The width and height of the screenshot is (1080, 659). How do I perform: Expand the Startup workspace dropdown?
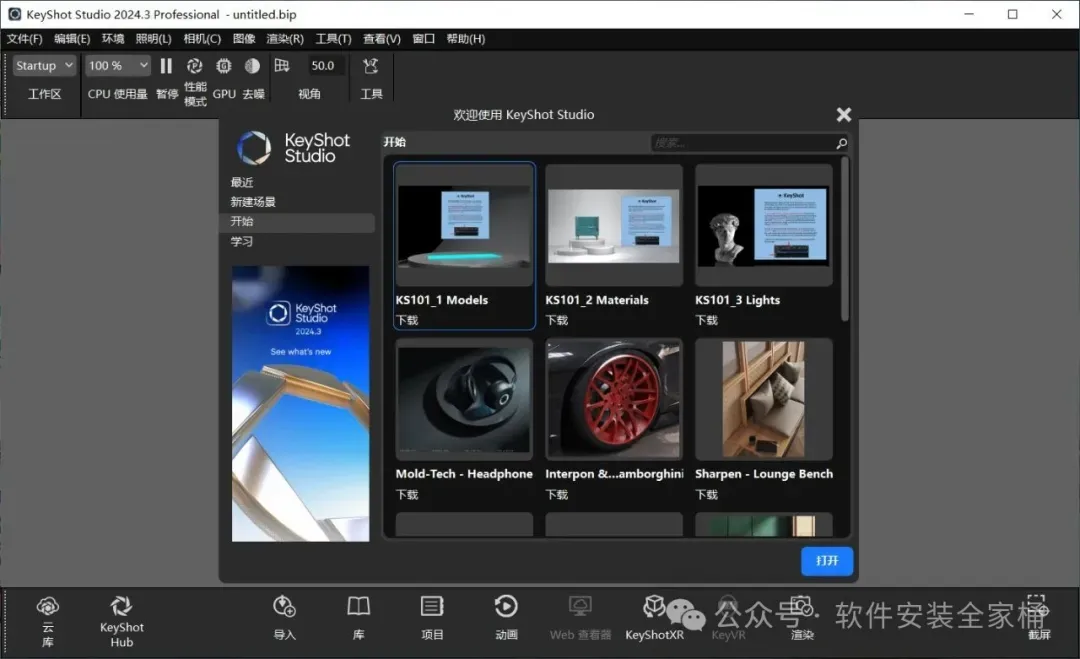coord(44,65)
